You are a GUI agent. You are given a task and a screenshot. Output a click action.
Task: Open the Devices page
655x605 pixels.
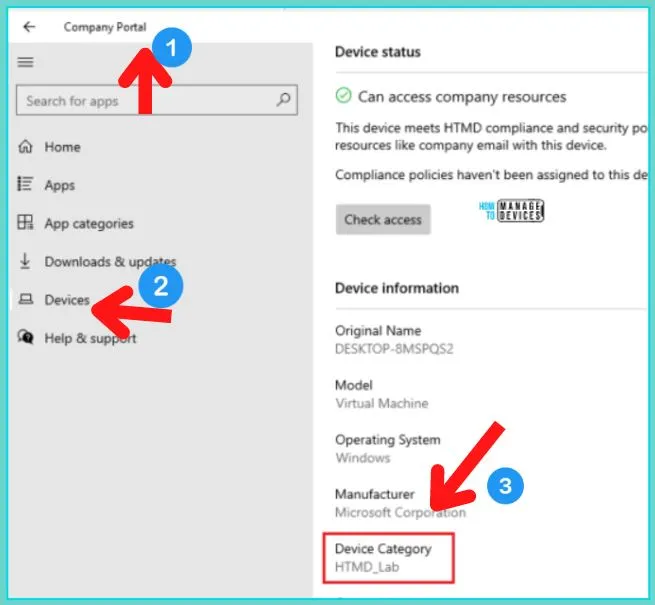[x=67, y=300]
